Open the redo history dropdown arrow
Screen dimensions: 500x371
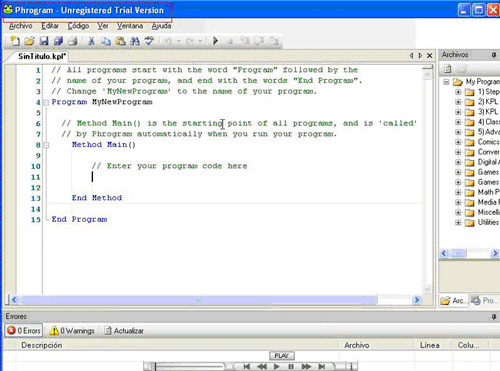pos(200,41)
